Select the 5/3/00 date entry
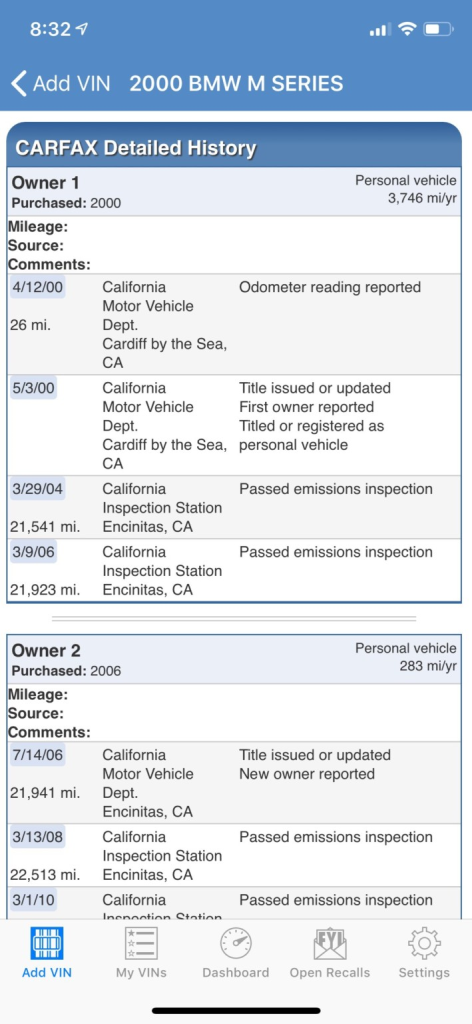This screenshot has width=472, height=1024. pos(33,388)
